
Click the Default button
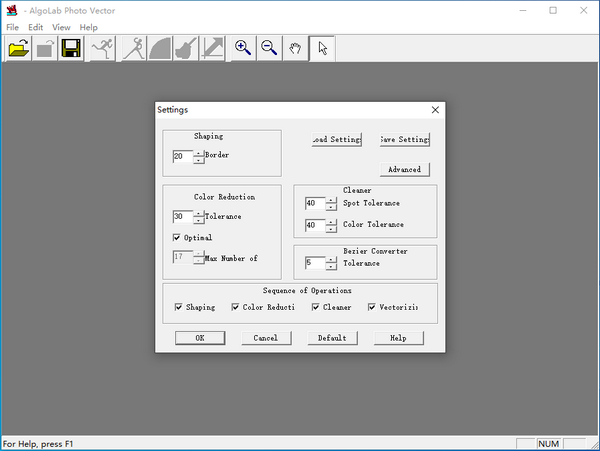(332, 338)
